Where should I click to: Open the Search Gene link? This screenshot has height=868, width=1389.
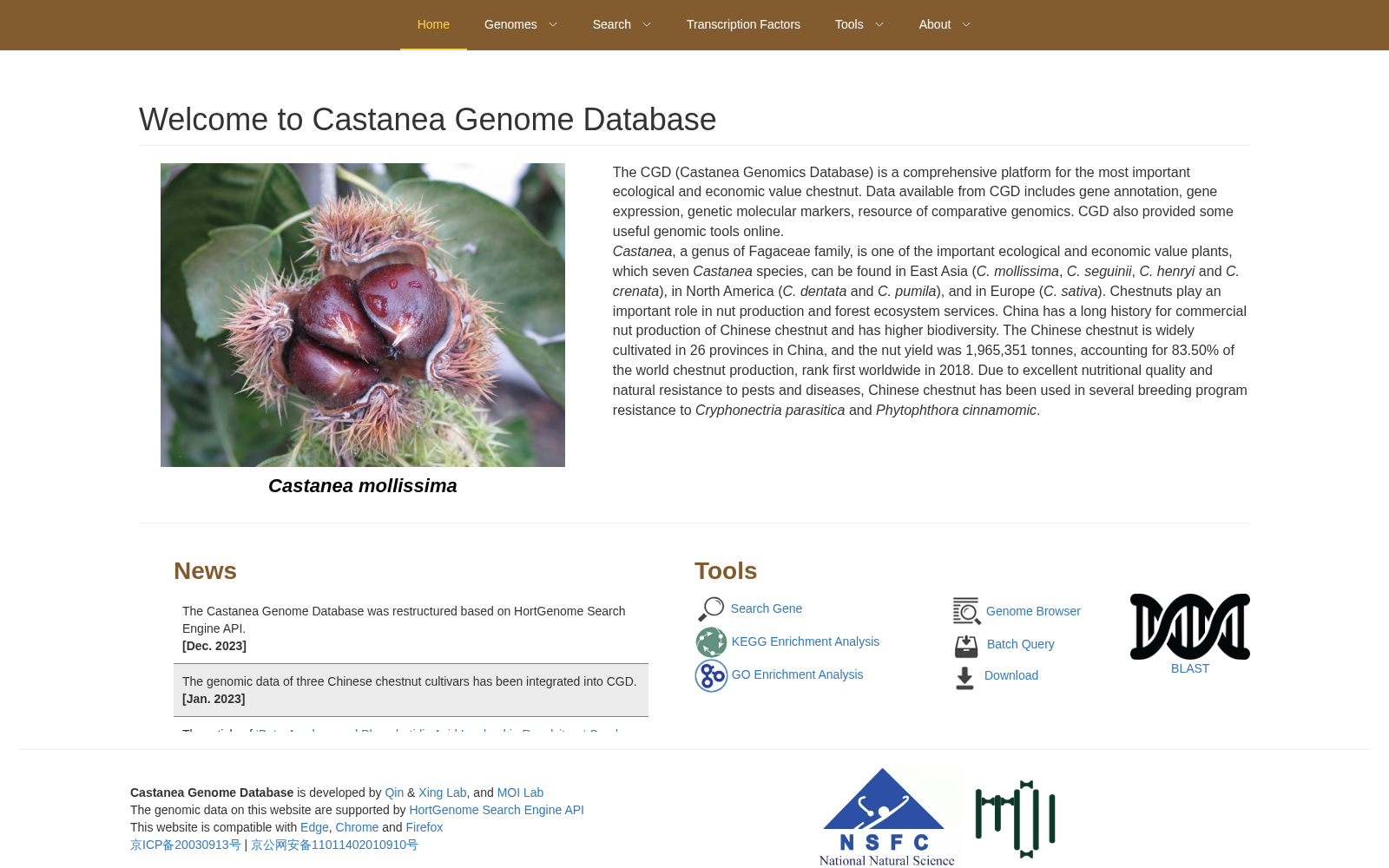coord(767,608)
